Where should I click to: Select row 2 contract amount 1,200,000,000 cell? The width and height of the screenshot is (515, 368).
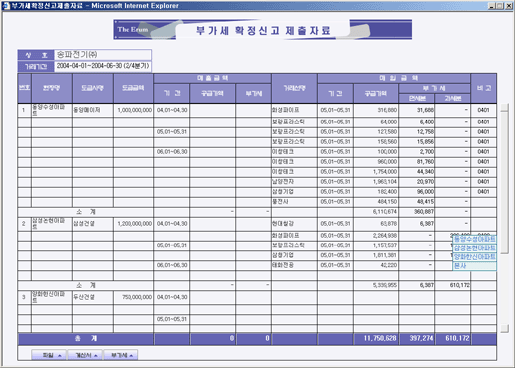[133, 224]
